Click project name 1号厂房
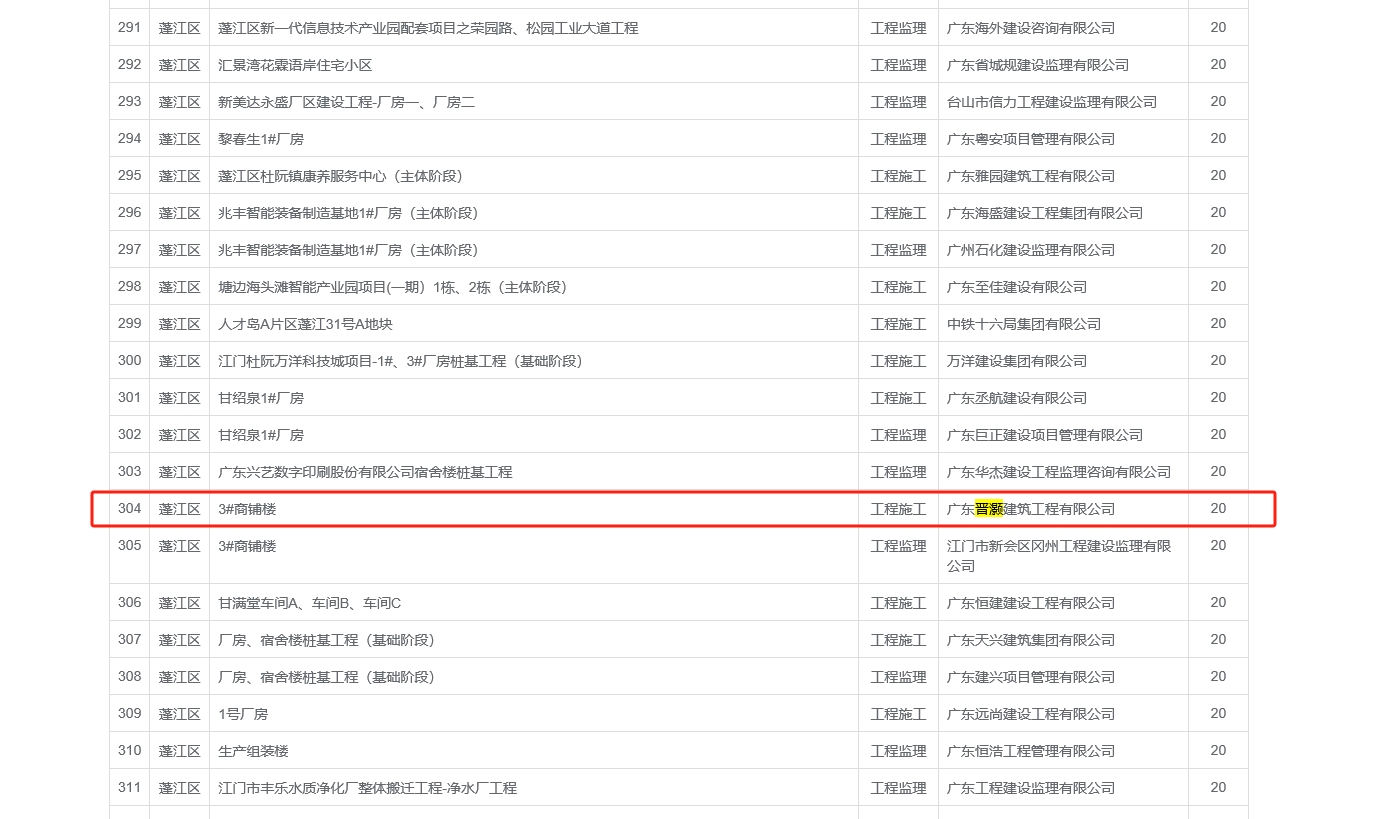1374x819 pixels. pyautogui.click(x=243, y=714)
